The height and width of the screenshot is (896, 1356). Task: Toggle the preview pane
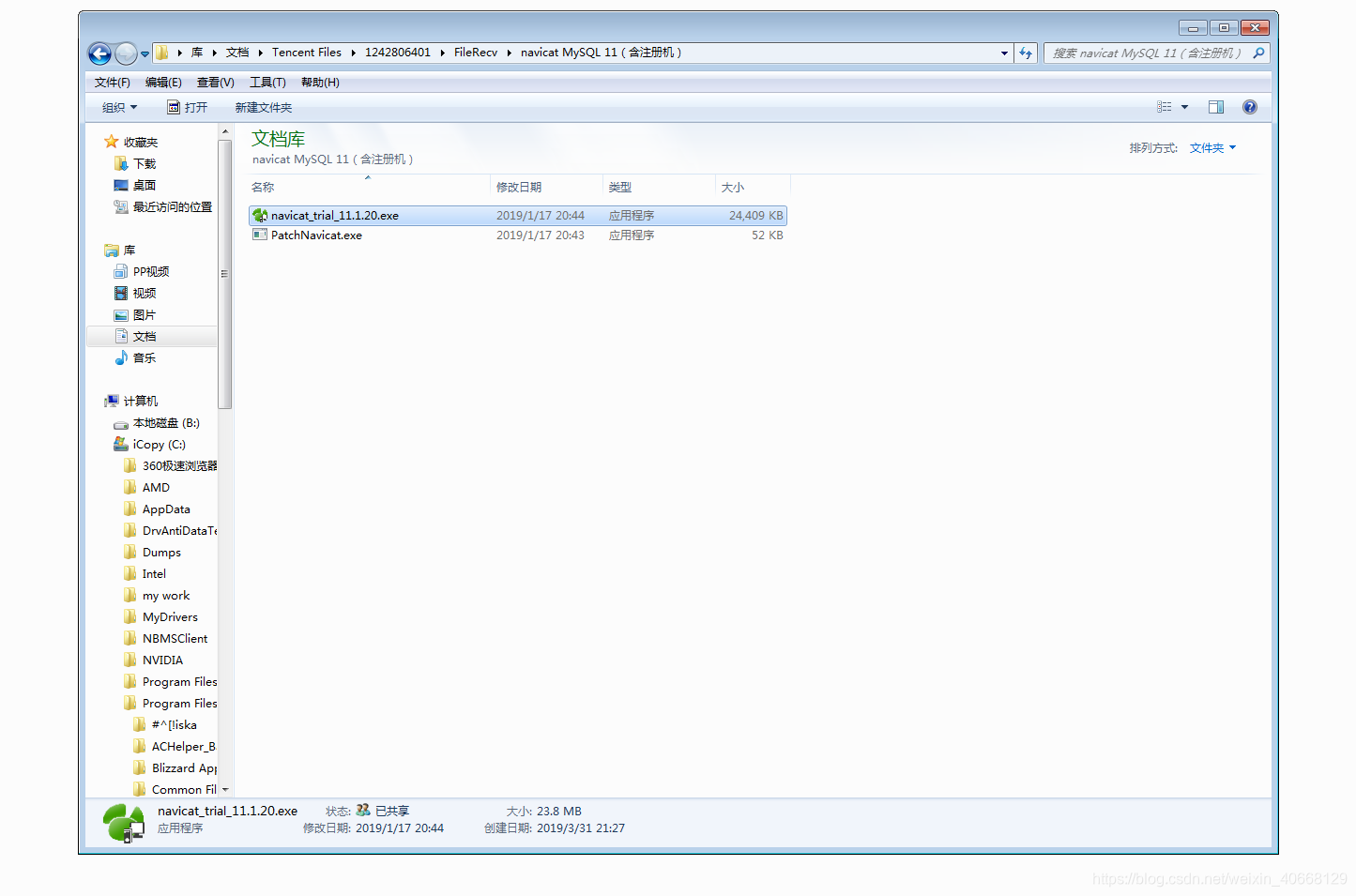pos(1216,107)
